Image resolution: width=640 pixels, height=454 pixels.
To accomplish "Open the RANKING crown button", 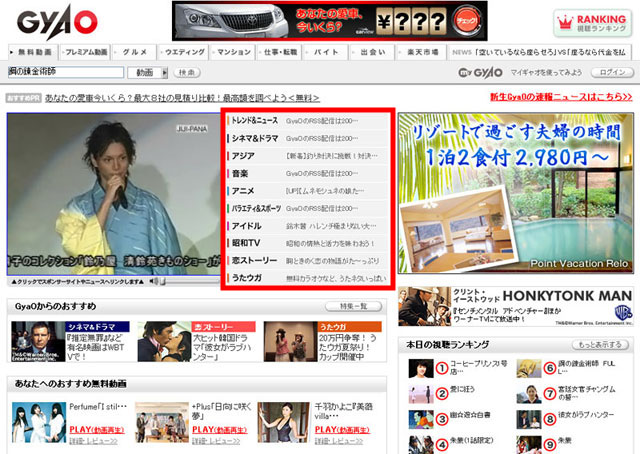I will (x=592, y=23).
